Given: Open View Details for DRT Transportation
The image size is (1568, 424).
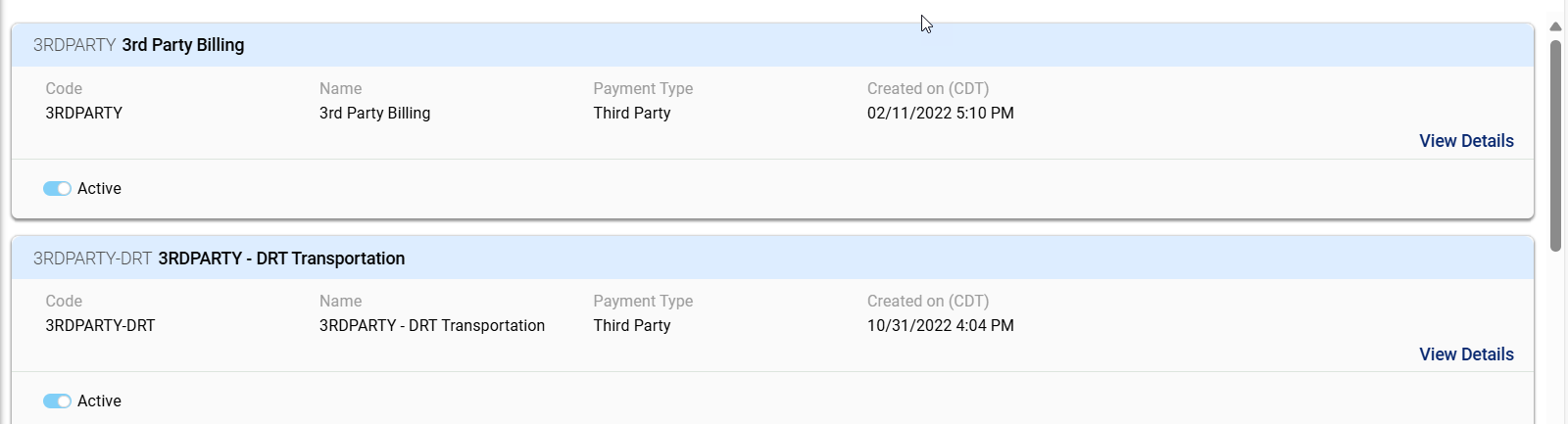Looking at the screenshot, I should [1466, 354].
